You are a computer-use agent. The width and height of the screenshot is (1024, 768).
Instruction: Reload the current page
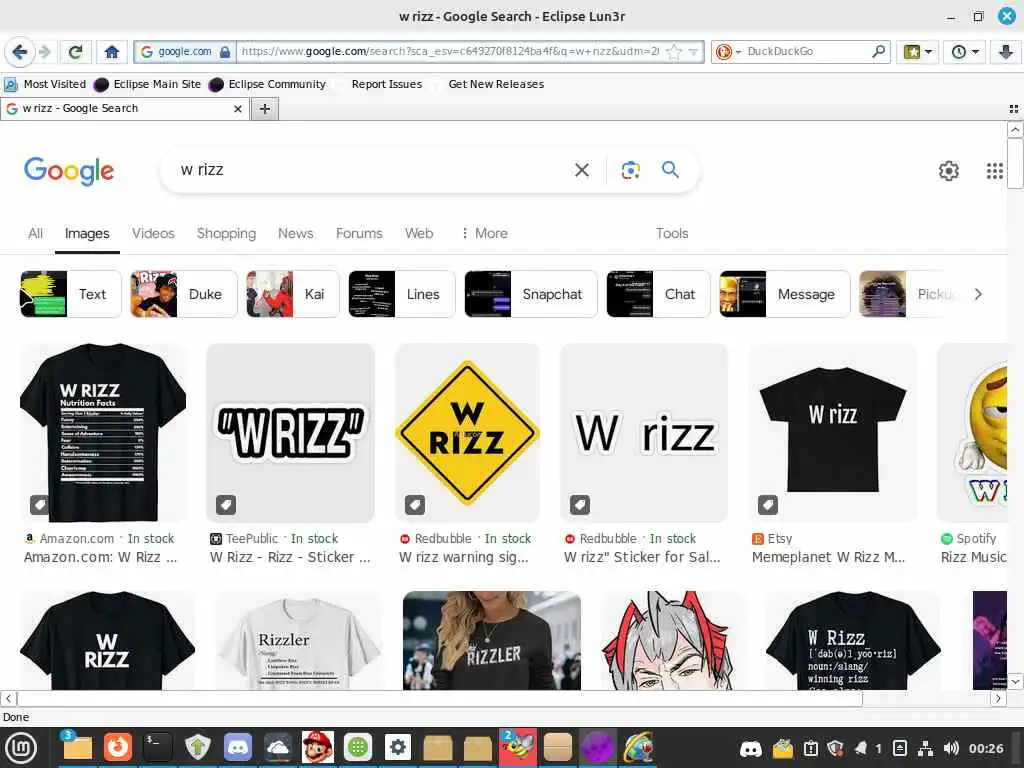click(x=76, y=52)
